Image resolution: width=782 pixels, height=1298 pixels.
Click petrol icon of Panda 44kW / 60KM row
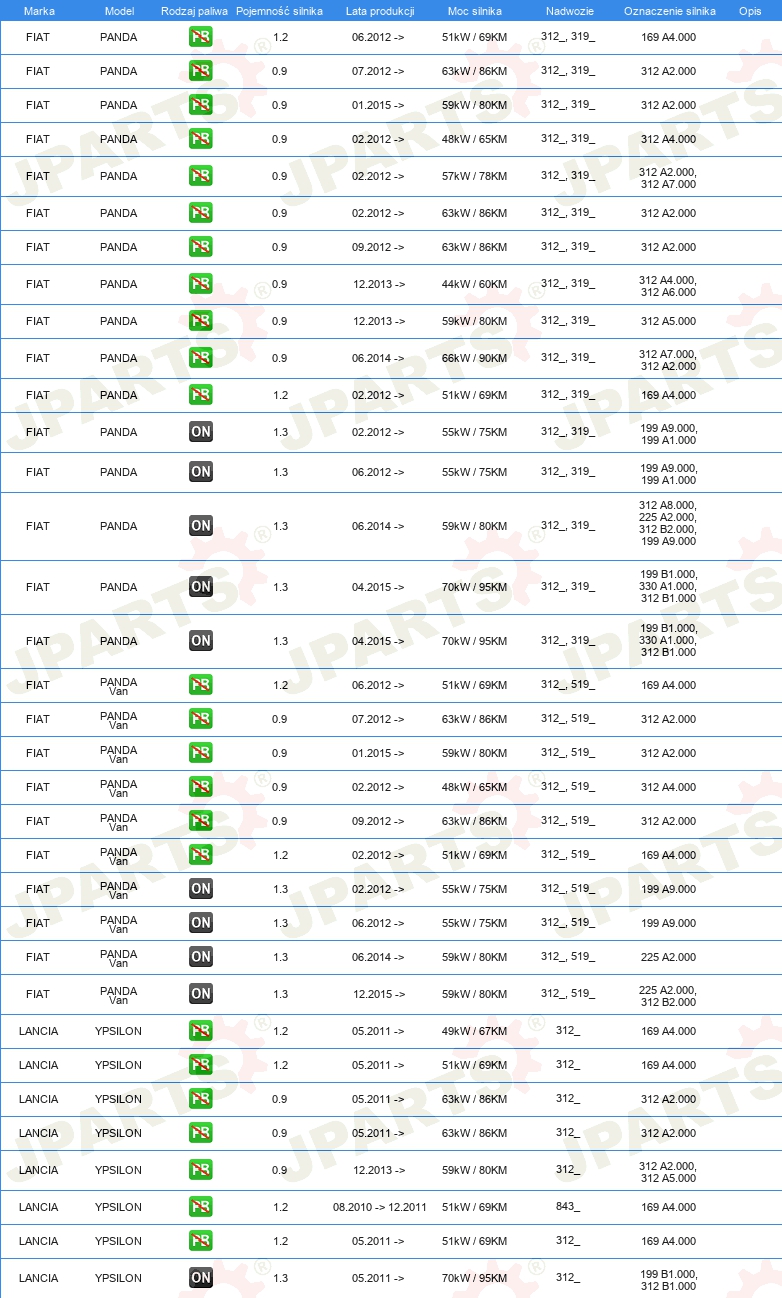[201, 284]
